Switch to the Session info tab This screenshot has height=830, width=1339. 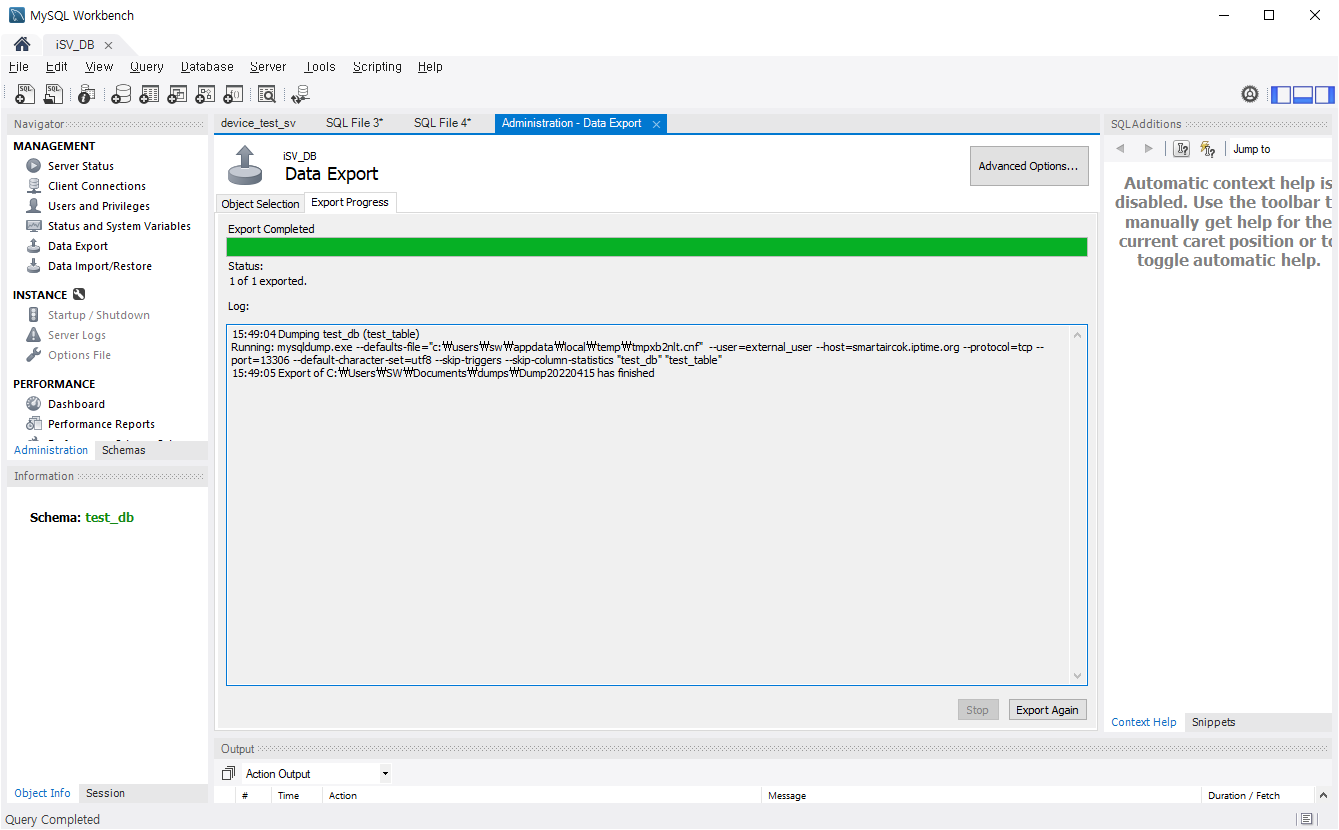105,793
